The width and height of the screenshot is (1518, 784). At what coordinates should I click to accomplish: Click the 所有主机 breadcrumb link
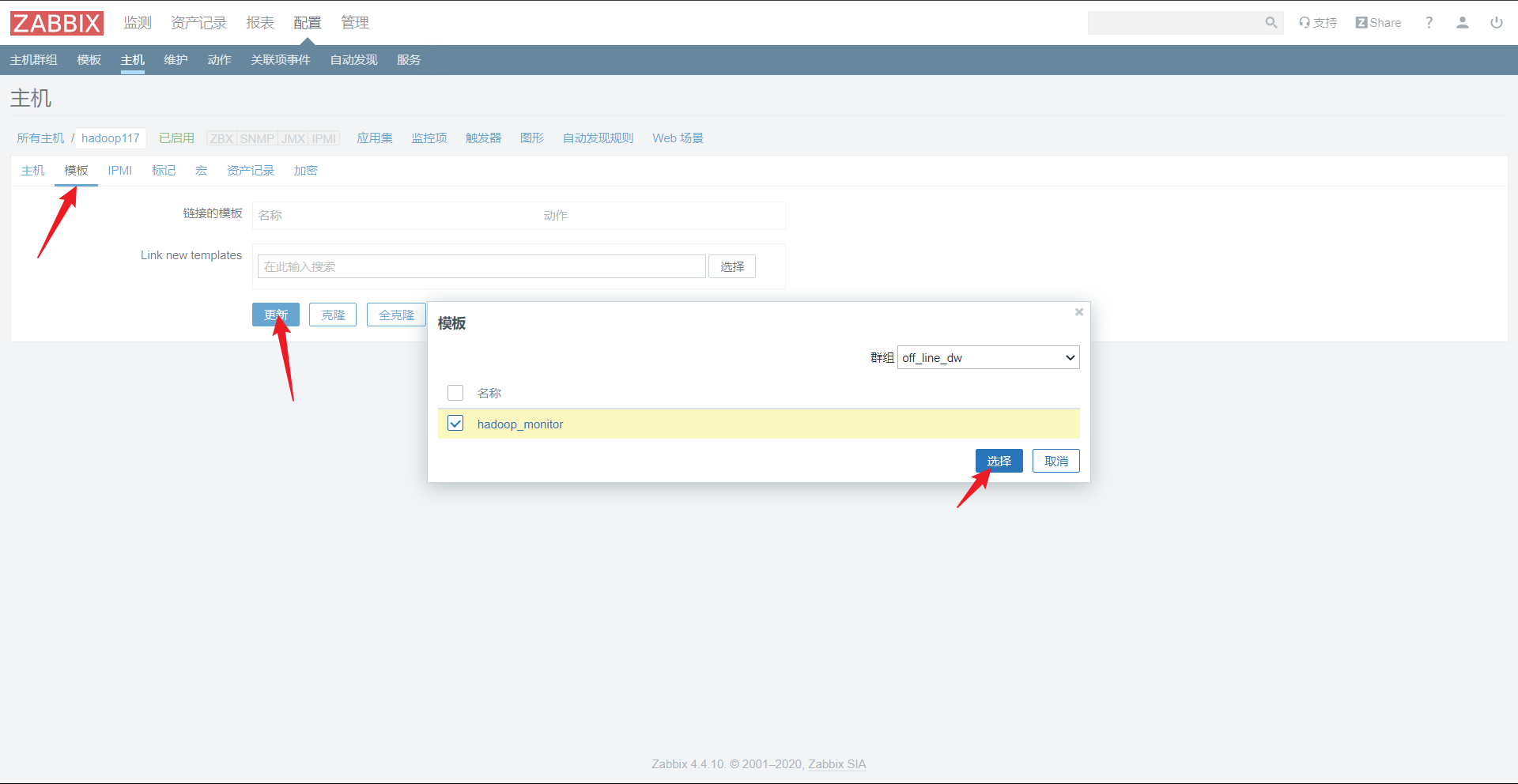[40, 138]
